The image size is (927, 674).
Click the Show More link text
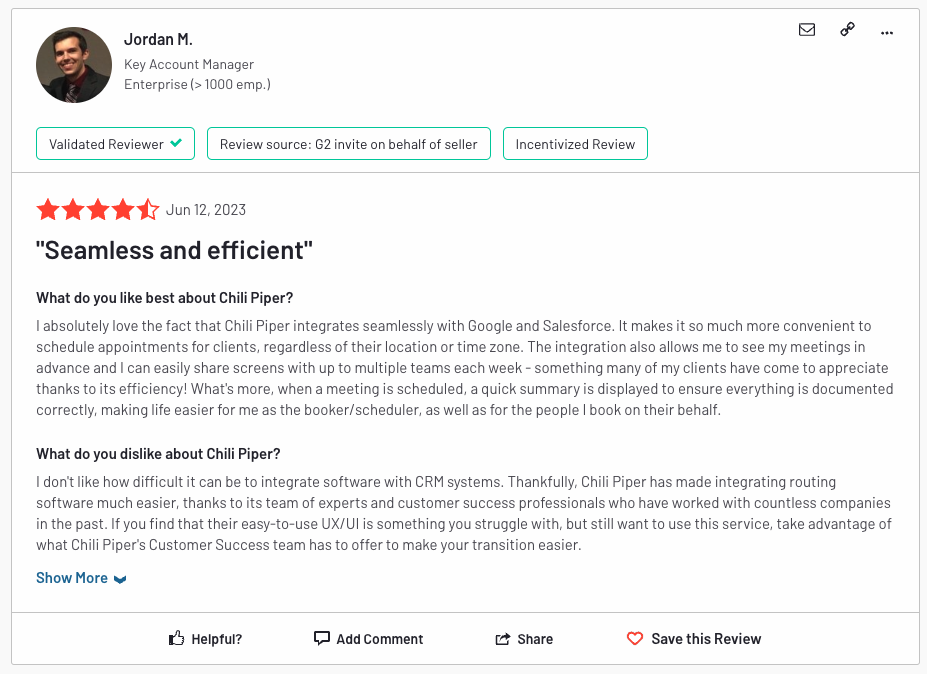pos(72,578)
